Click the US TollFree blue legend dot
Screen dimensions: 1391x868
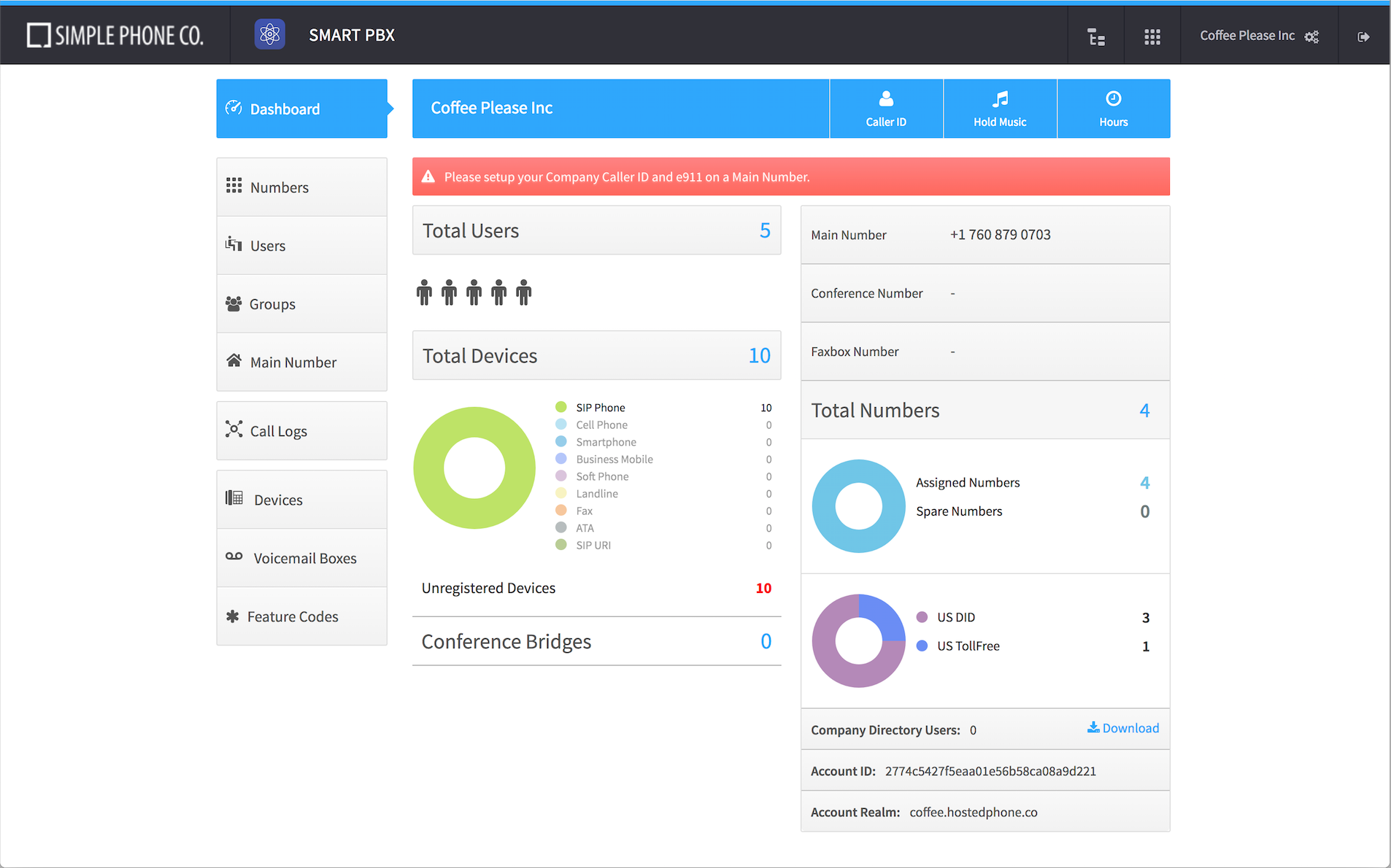pos(922,646)
